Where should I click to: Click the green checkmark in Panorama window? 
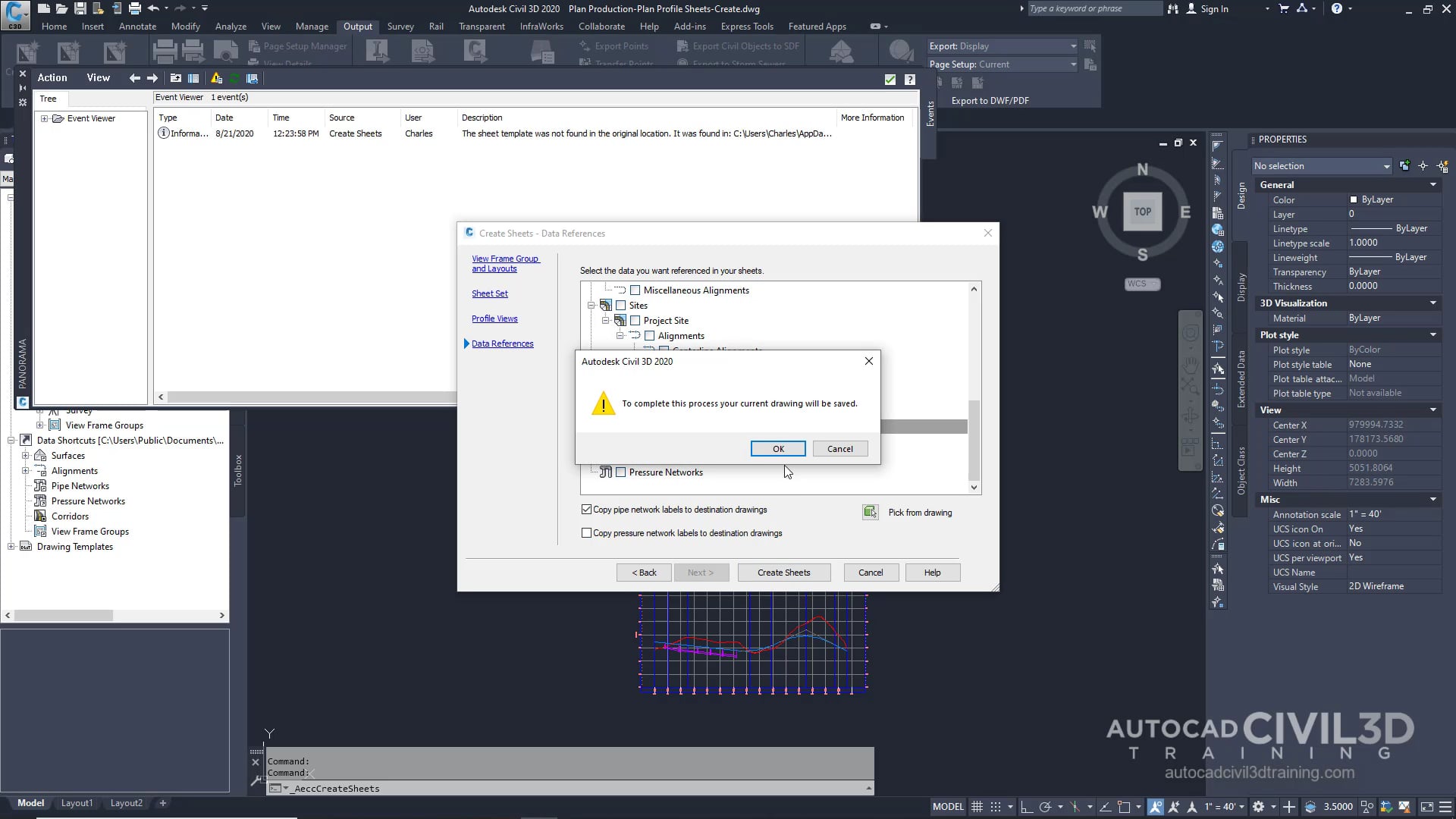pyautogui.click(x=890, y=80)
